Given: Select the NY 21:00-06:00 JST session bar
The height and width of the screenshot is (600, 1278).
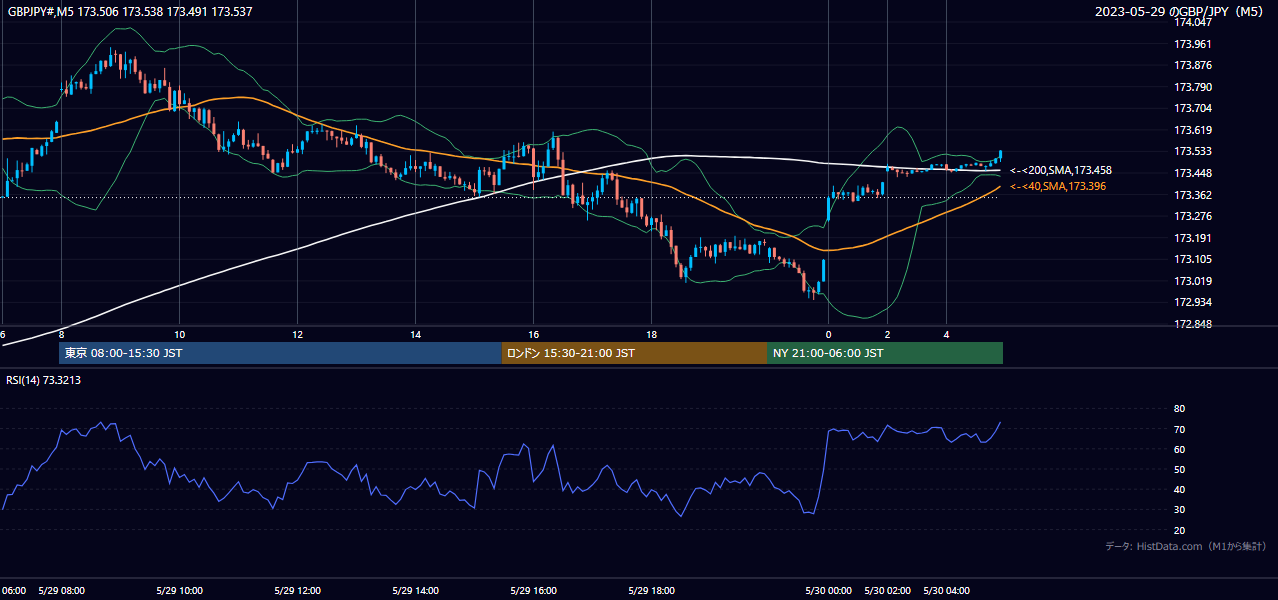Looking at the screenshot, I should click(885, 353).
